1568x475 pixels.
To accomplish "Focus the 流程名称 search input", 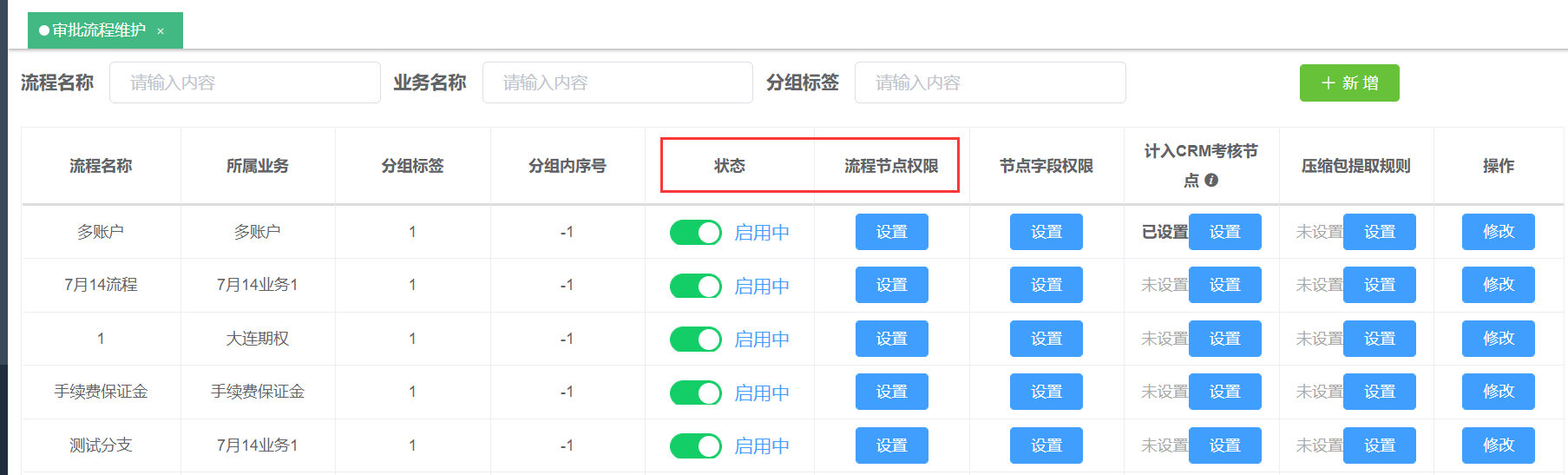I will (x=245, y=82).
